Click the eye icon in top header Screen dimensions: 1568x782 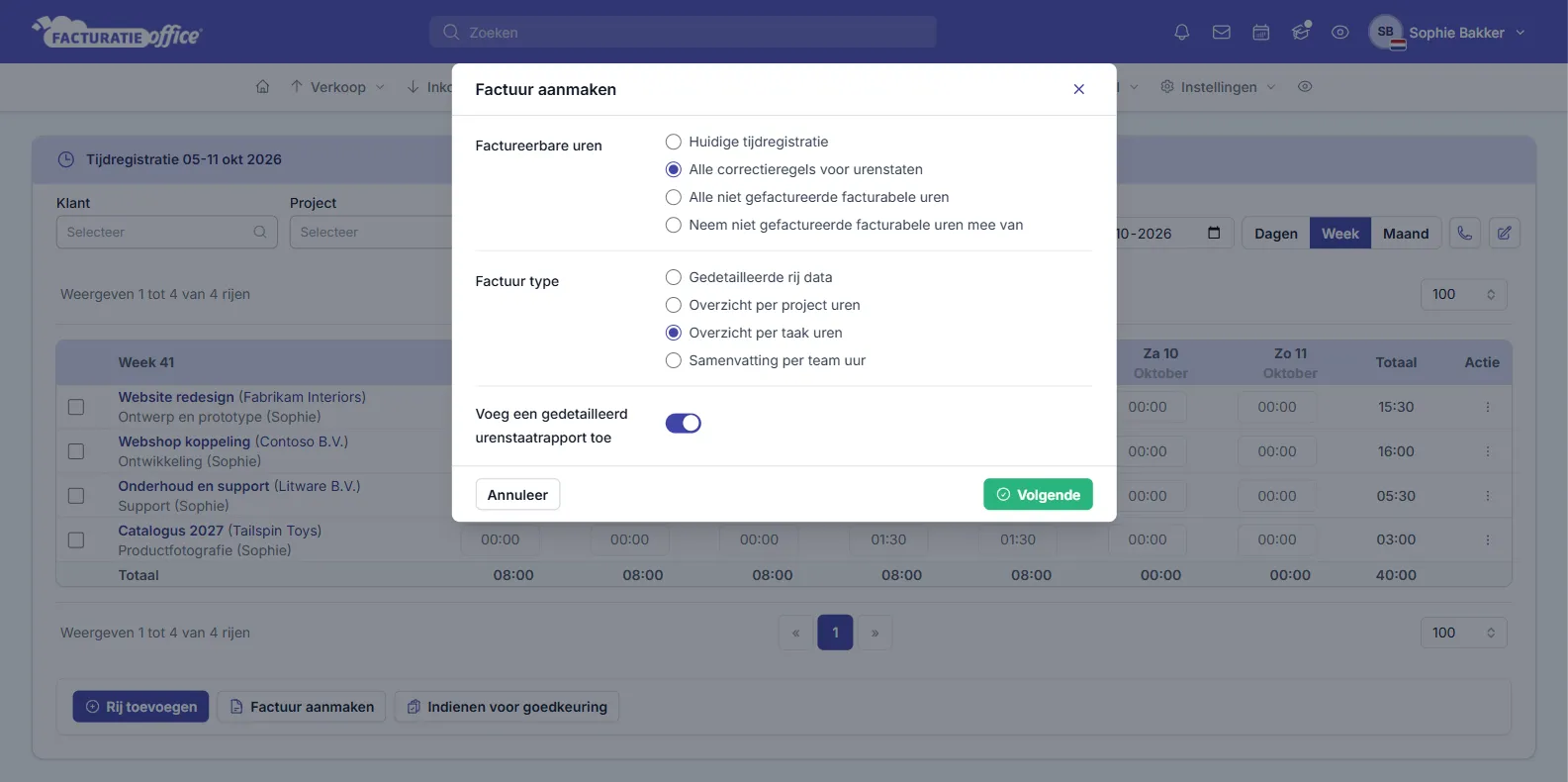[1340, 33]
